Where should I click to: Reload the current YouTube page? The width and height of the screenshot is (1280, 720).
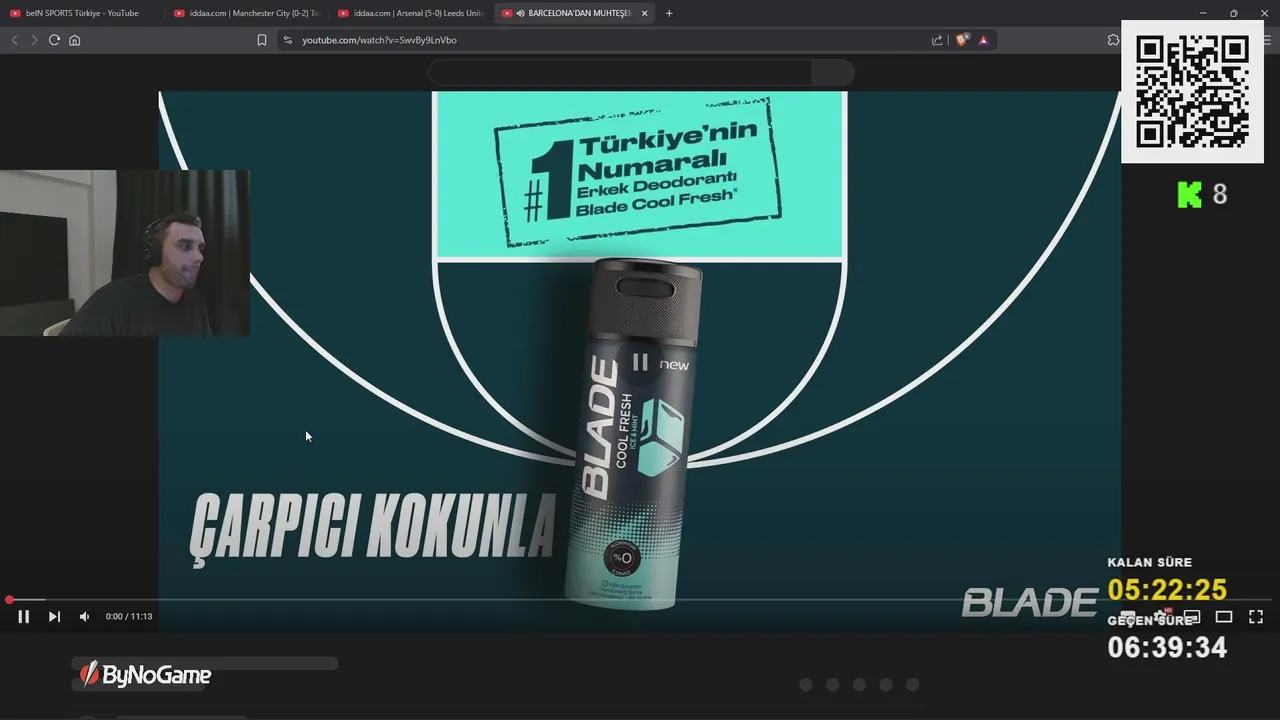click(54, 40)
